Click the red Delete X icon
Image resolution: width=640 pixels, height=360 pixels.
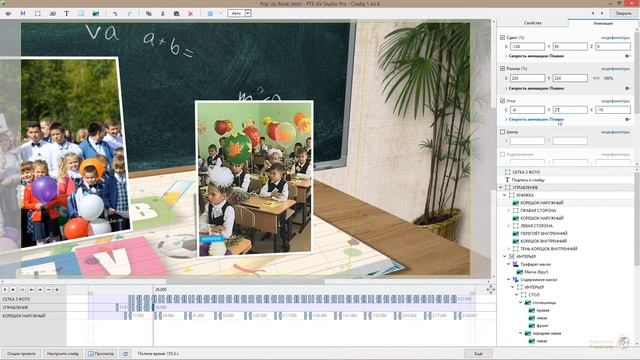point(190,13)
